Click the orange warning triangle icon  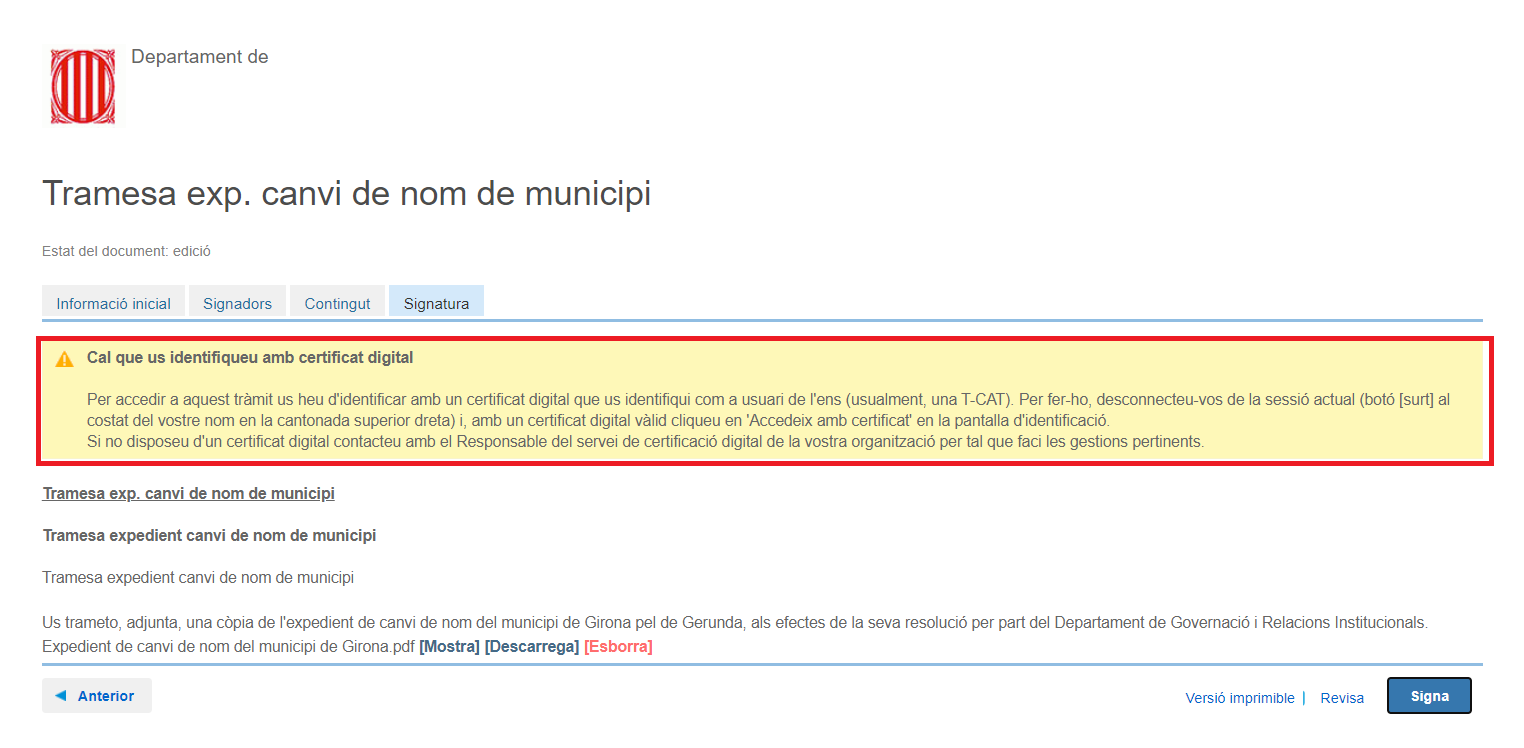[65, 359]
